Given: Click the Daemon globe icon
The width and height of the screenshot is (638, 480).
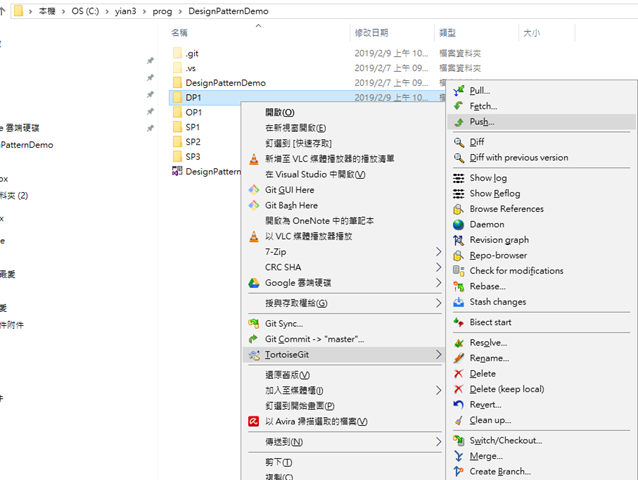Looking at the screenshot, I should pos(459,225).
